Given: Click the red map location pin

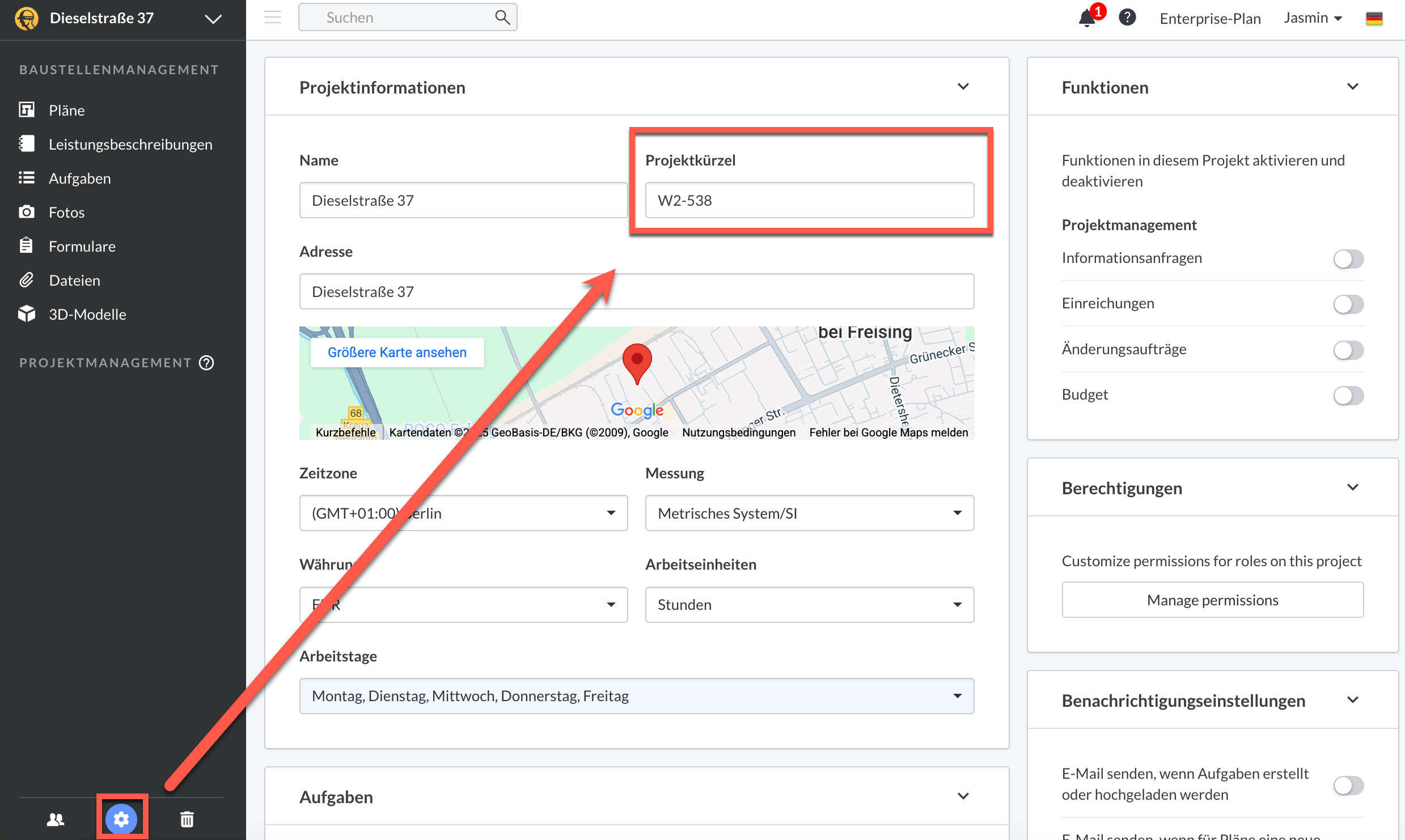Looking at the screenshot, I should (637, 364).
